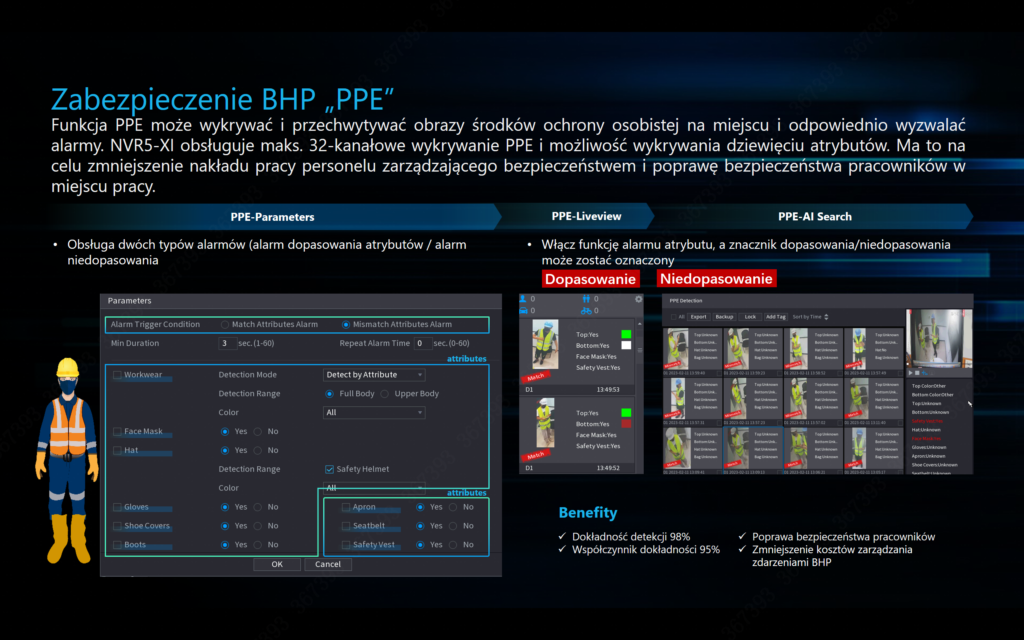The image size is (1024, 640).
Task: Click the OK button in Parameters
Action: (x=277, y=564)
